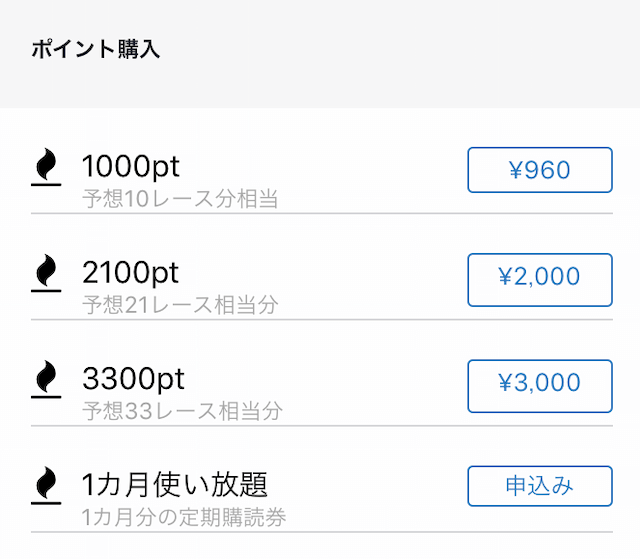Click the ポイント購入 header title
Screen dimensions: 640x559
pyautogui.click(x=96, y=49)
